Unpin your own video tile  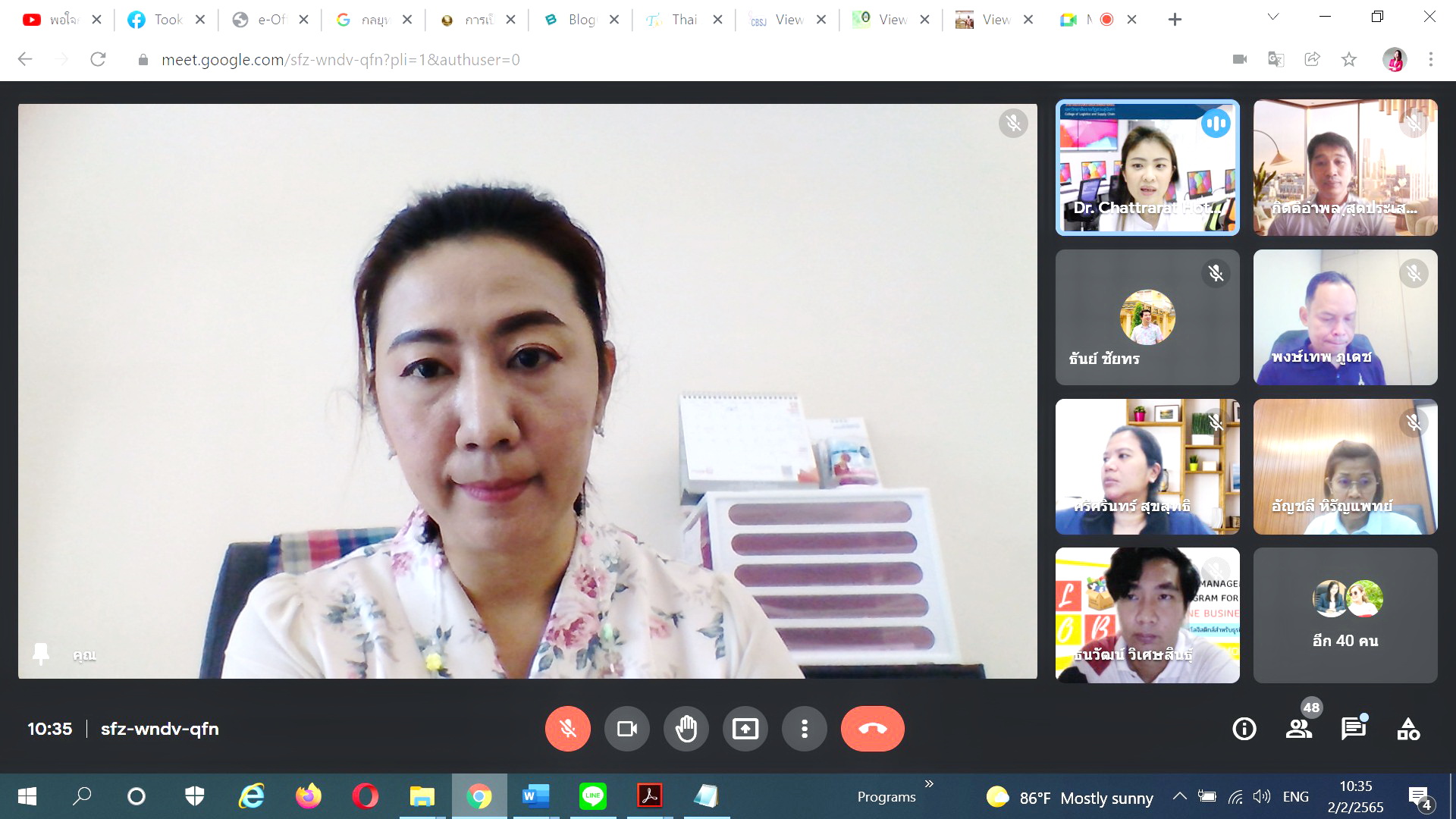tap(41, 654)
